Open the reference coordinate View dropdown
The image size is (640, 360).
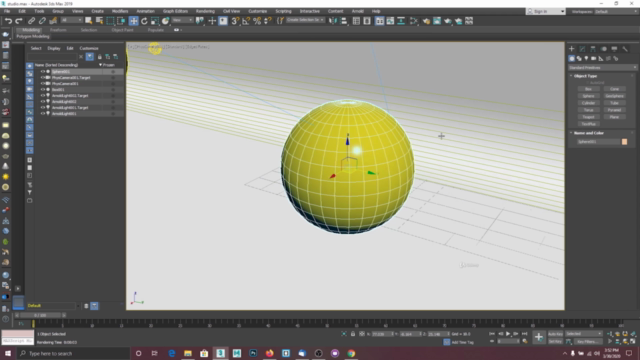182,20
